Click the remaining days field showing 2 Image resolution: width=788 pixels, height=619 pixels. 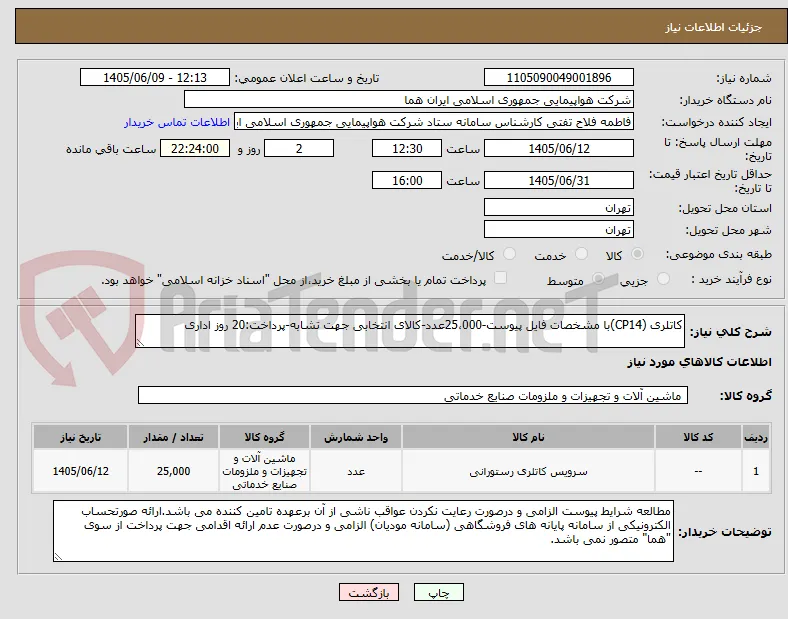coord(299,149)
